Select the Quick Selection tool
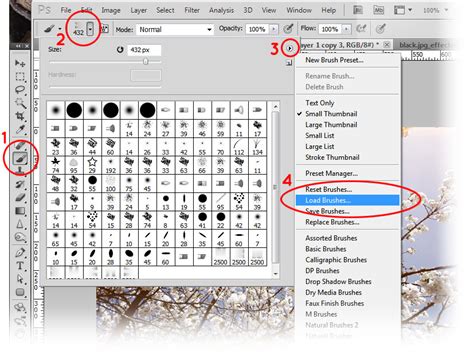 pyautogui.click(x=20, y=103)
